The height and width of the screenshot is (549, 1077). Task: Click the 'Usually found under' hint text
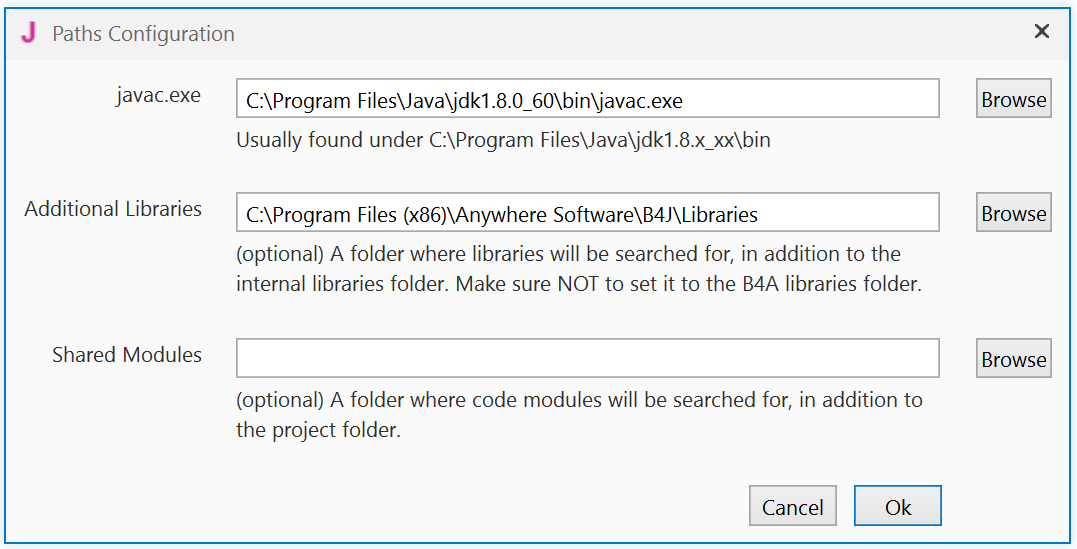point(503,140)
